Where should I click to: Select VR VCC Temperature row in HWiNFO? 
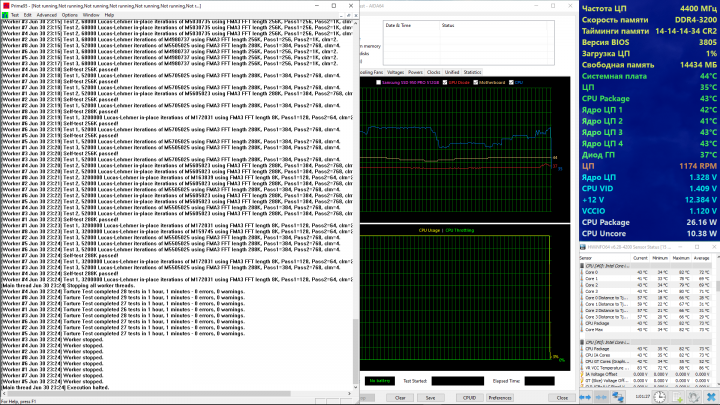(x=646, y=368)
